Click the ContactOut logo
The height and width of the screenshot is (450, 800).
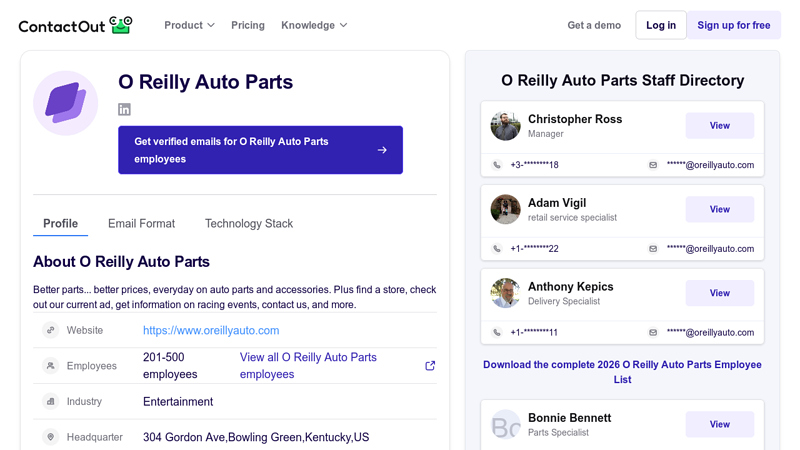(x=76, y=26)
